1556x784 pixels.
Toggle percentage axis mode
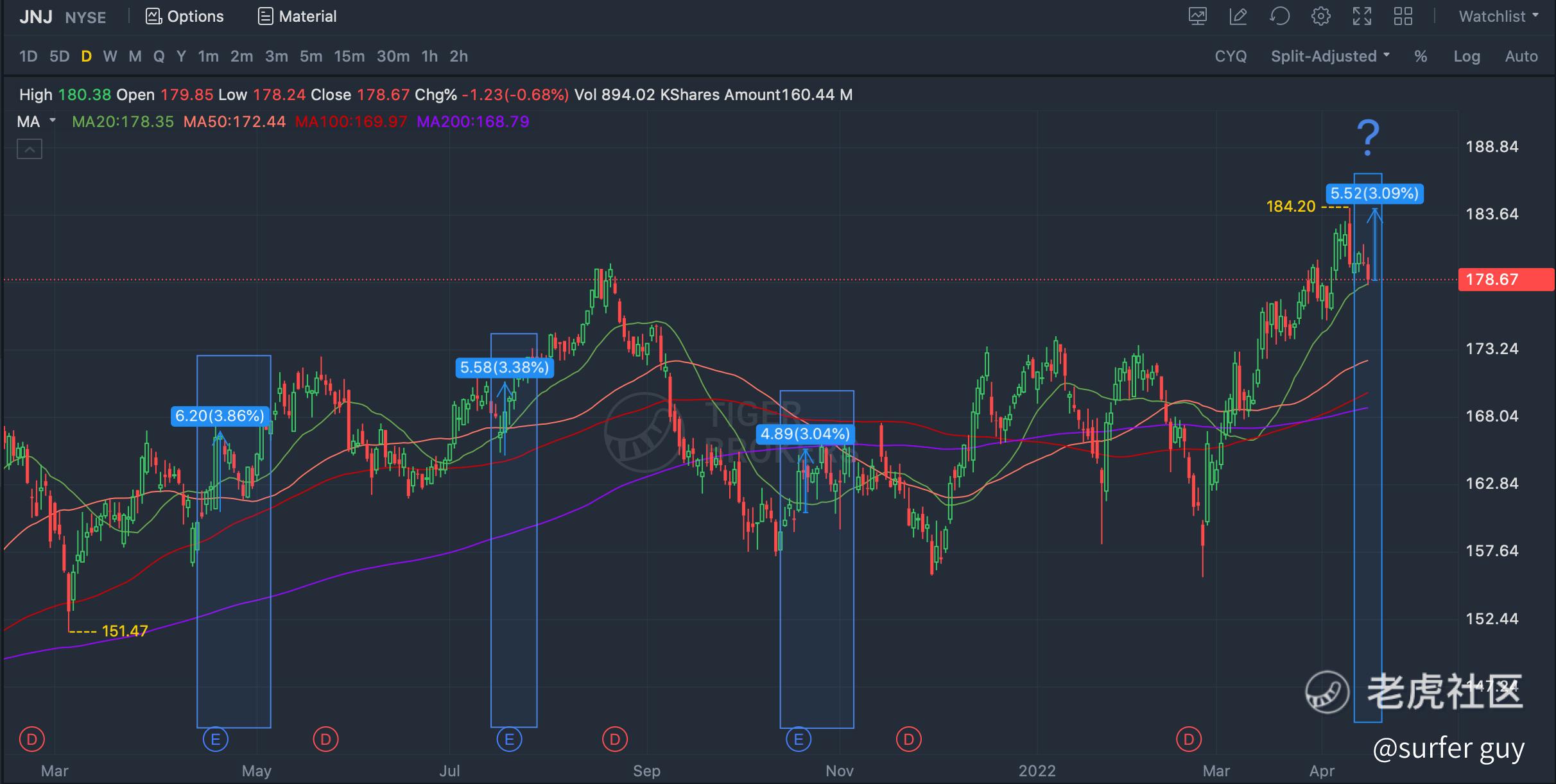[1421, 56]
